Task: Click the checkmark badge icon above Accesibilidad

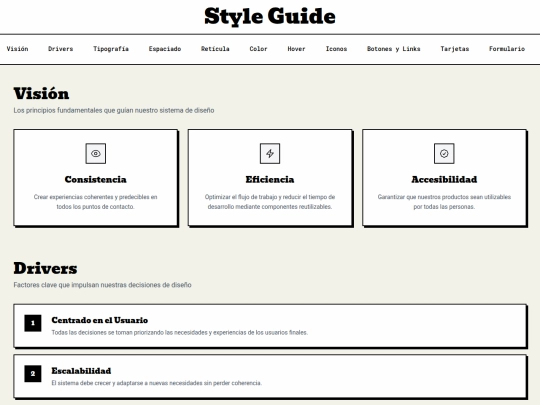Action: (444, 154)
